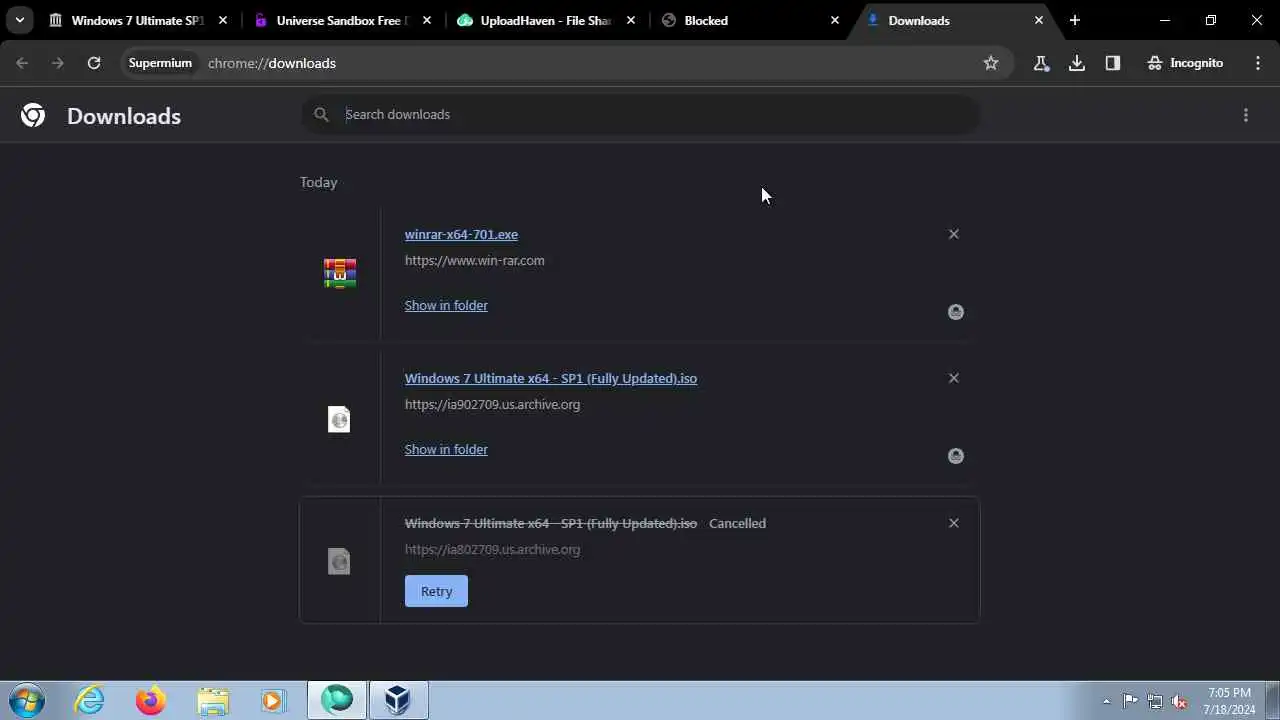1280x720 pixels.
Task: Click the cancelled iso file icon
Action: pos(339,561)
